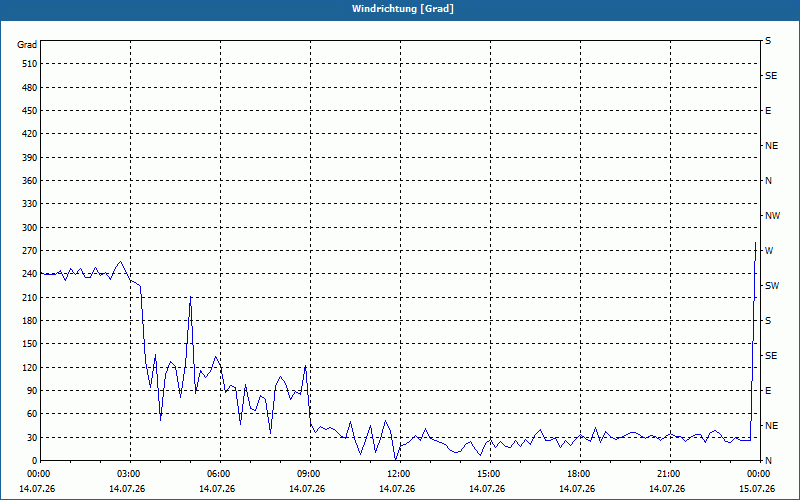Select the 360 y-axis value
The image size is (800, 500).
(30, 181)
